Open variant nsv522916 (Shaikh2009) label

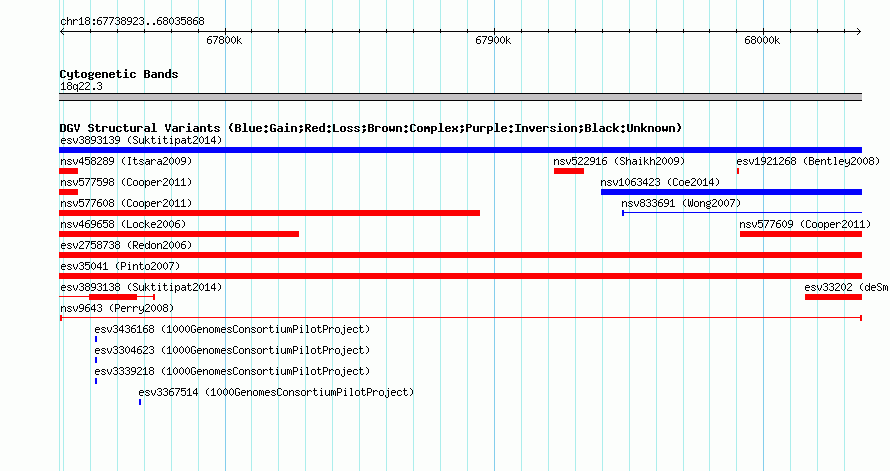[619, 161]
